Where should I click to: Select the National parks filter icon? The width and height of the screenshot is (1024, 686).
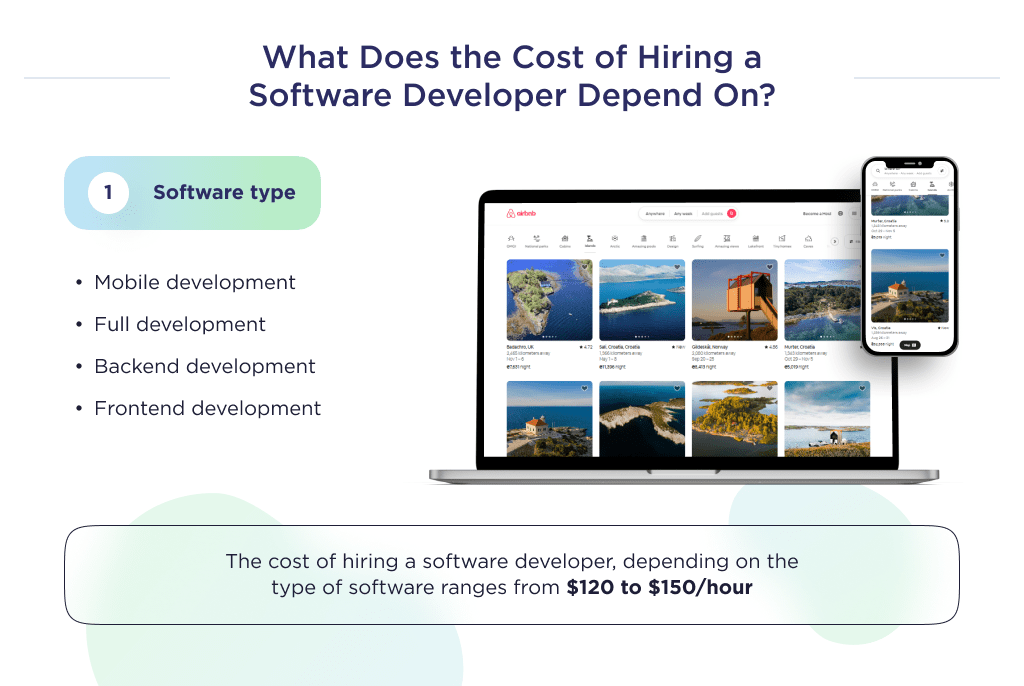[x=535, y=240]
